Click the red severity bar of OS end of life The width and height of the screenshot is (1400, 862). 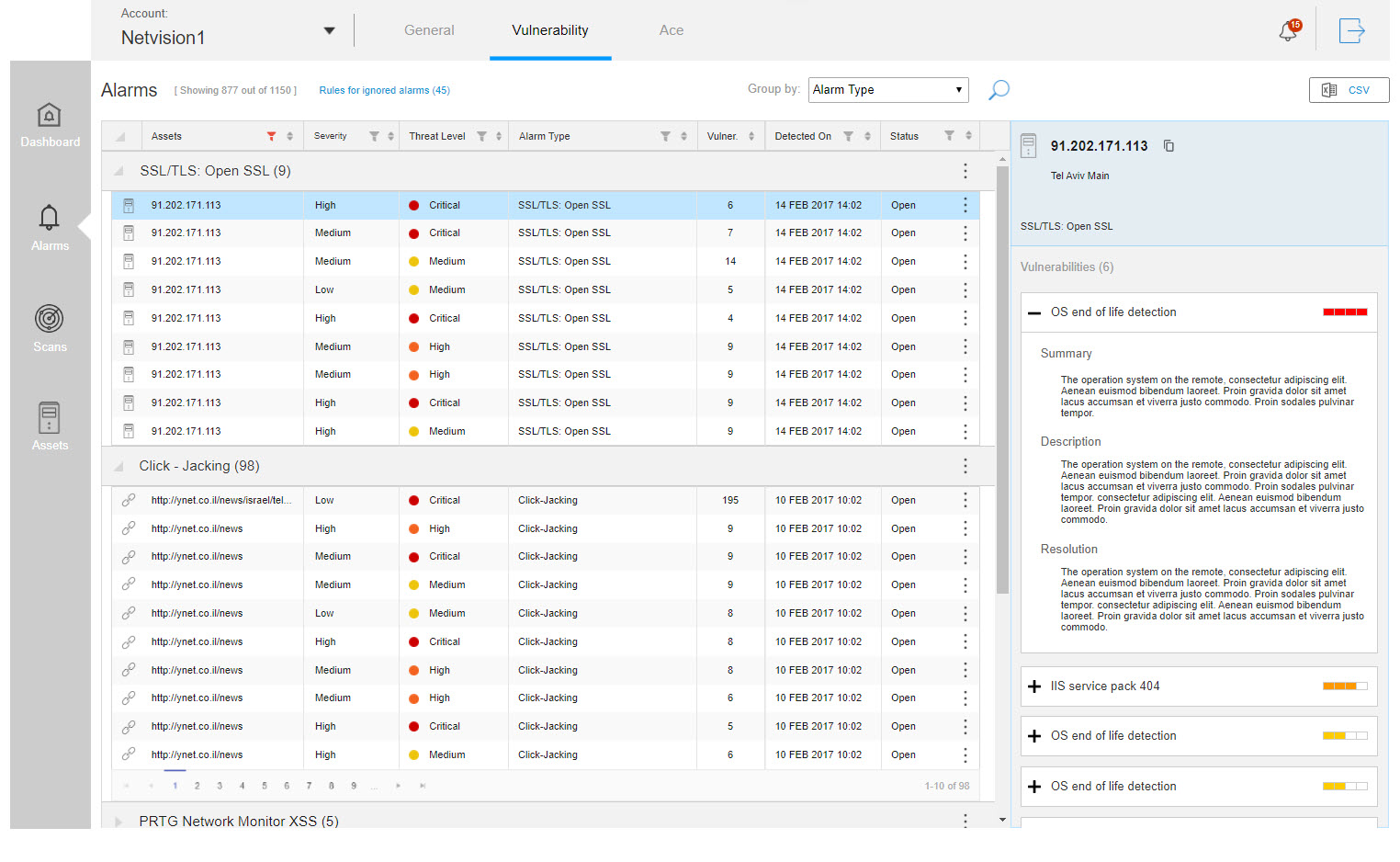(x=1345, y=312)
